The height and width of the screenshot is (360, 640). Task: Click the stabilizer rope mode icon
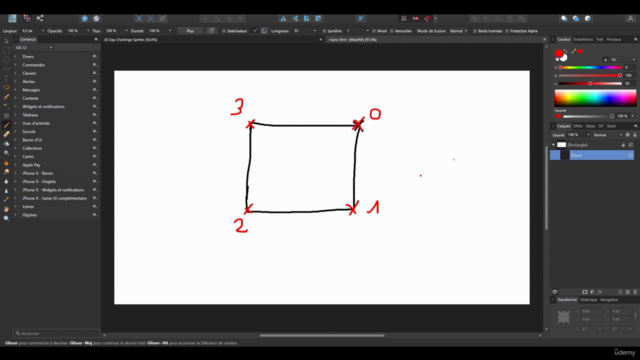[255, 31]
